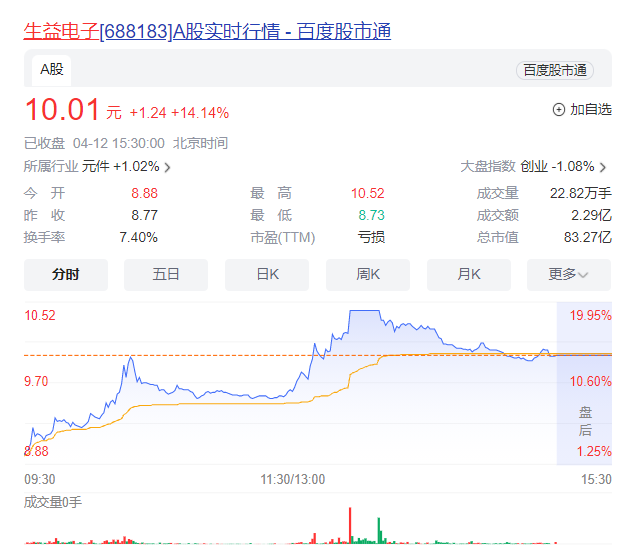Click the 盘后 after-hours shaded region

[584, 383]
